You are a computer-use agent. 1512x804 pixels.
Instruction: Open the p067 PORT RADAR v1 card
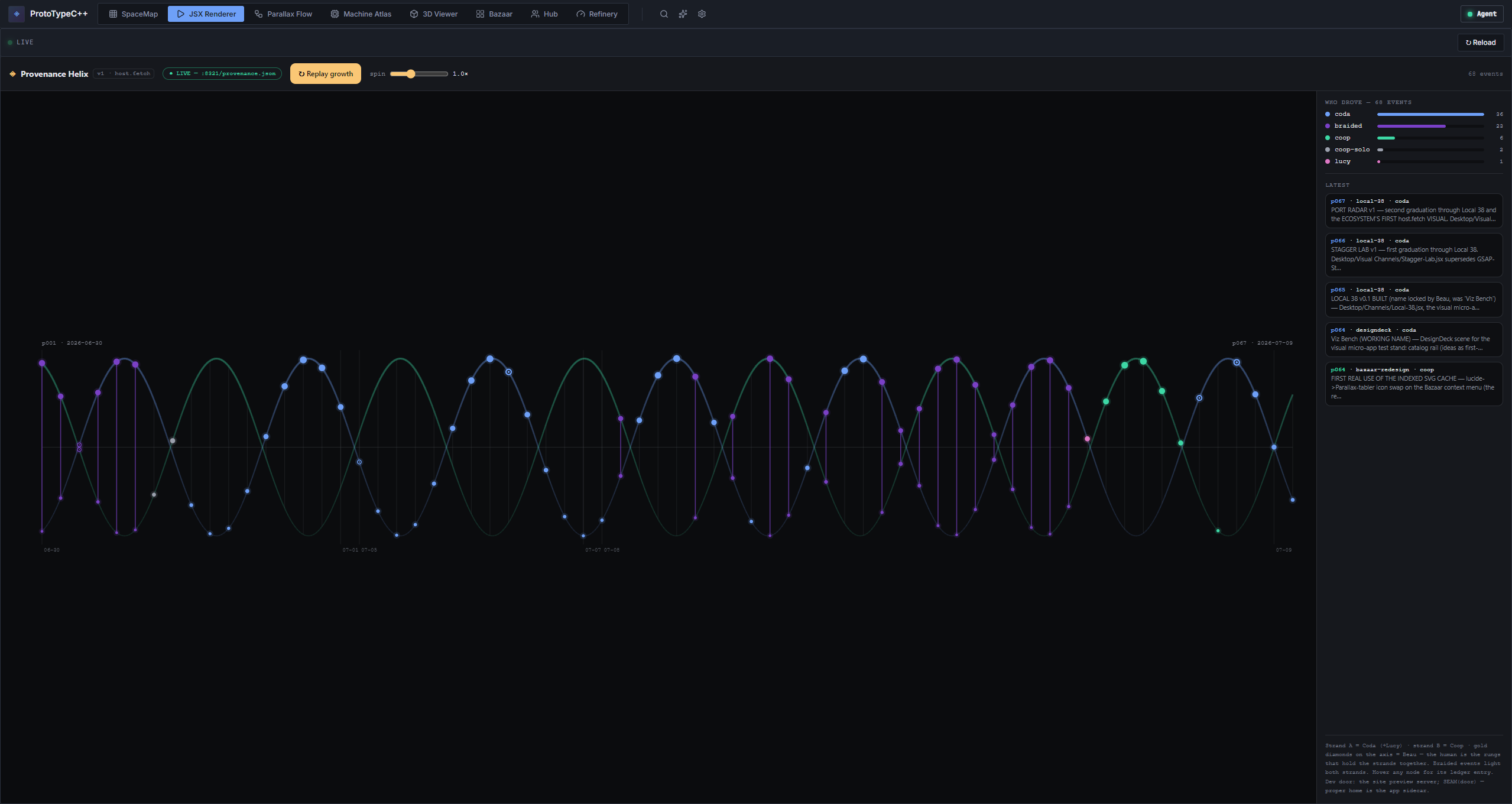(1414, 210)
